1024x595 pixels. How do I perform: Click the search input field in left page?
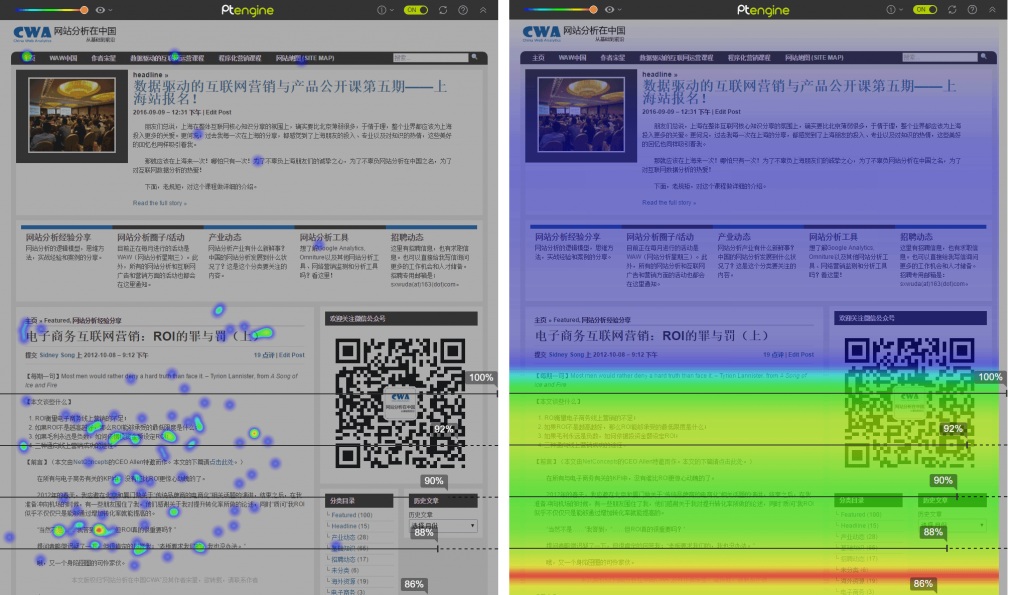point(430,57)
